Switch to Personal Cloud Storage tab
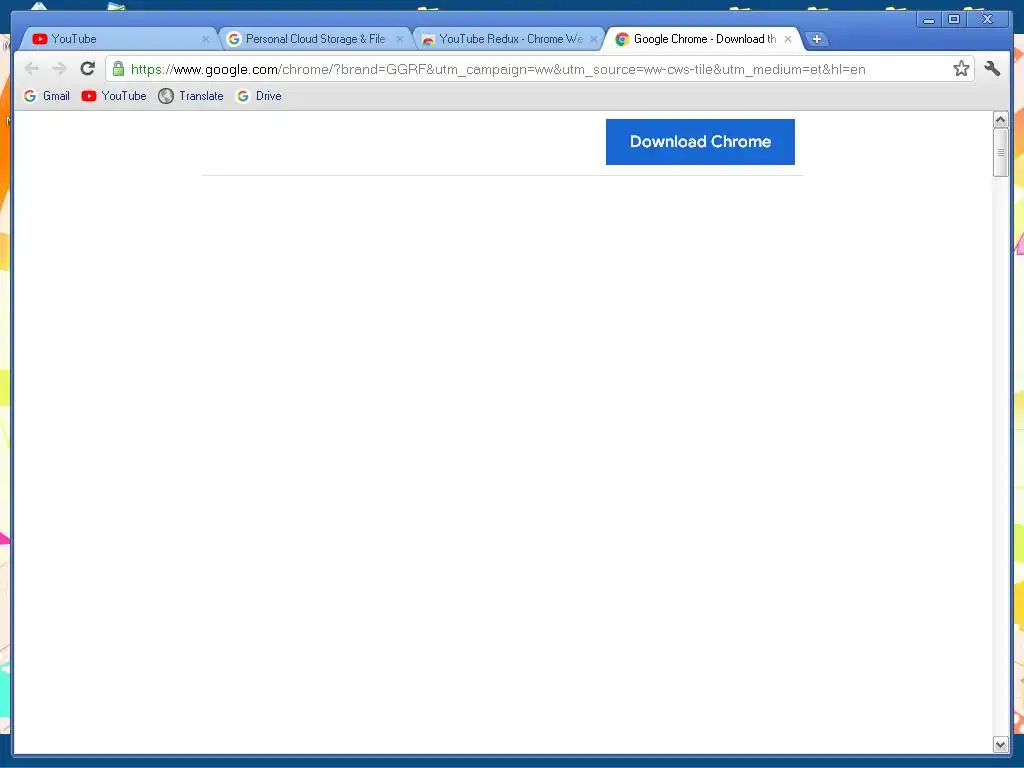This screenshot has height=768, width=1024. pyautogui.click(x=315, y=39)
